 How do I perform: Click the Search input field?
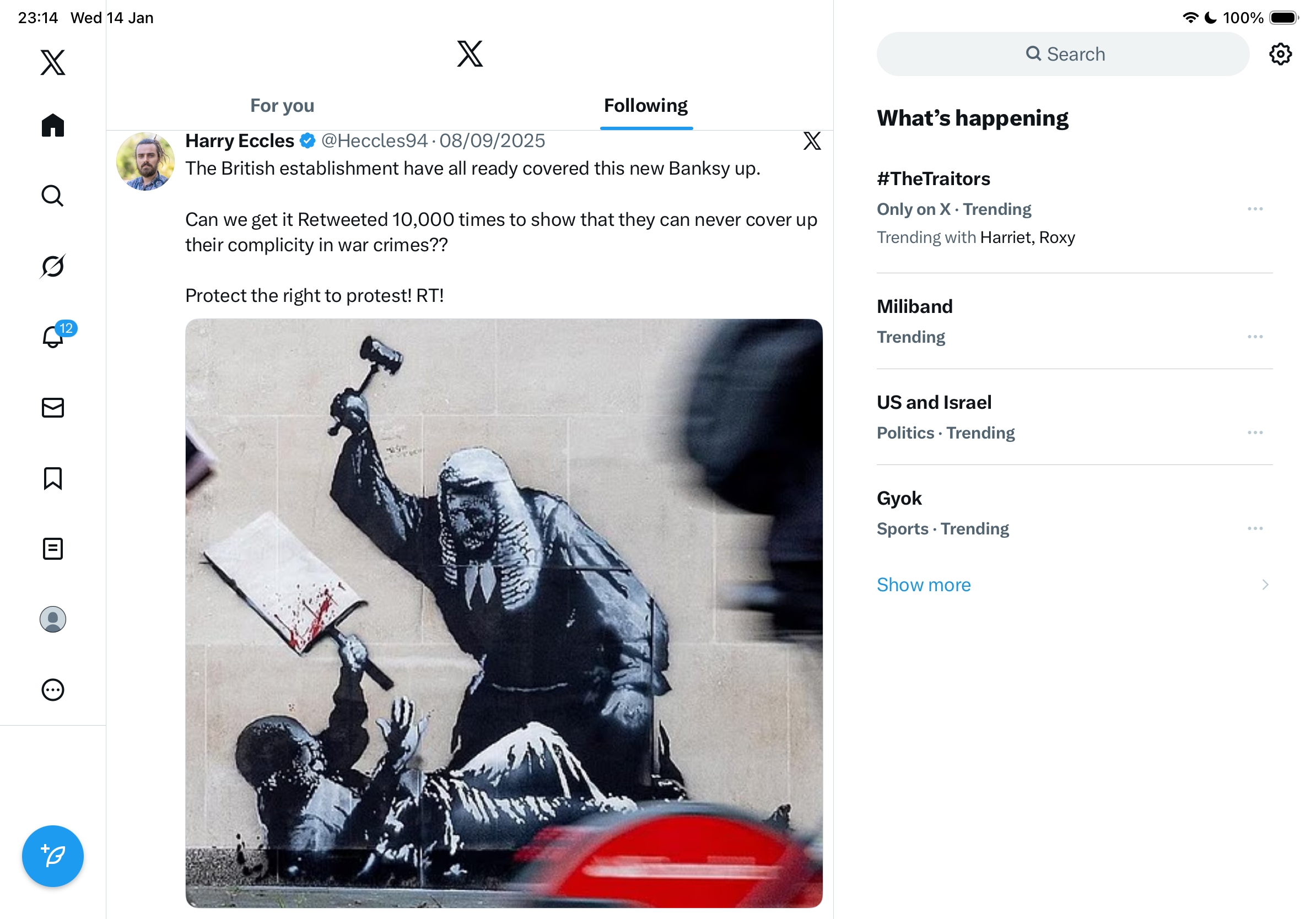[x=1062, y=55]
